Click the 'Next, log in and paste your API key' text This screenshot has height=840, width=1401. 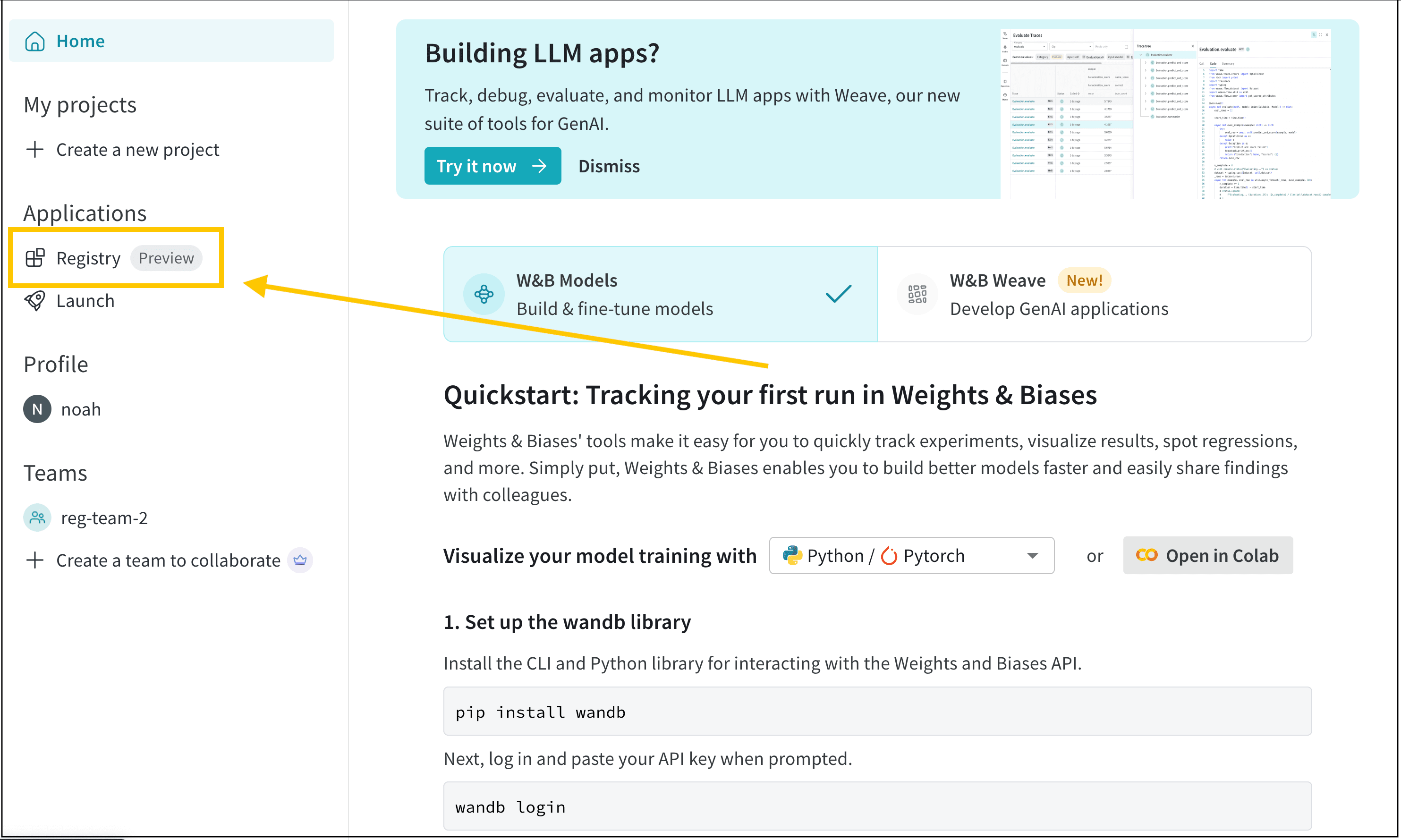pyautogui.click(x=647, y=758)
